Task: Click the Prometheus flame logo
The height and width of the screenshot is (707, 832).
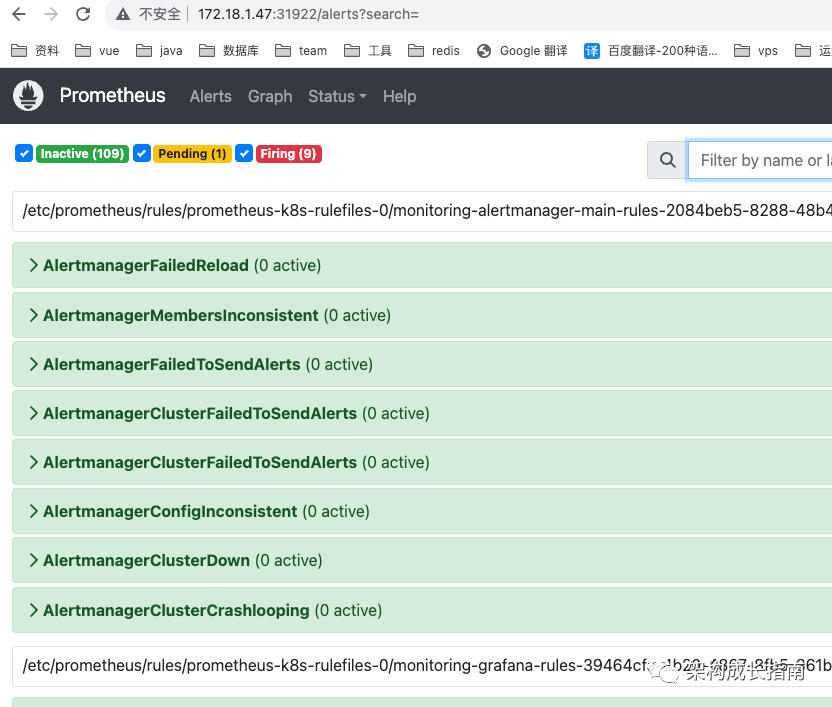Action: pyautogui.click(x=28, y=96)
